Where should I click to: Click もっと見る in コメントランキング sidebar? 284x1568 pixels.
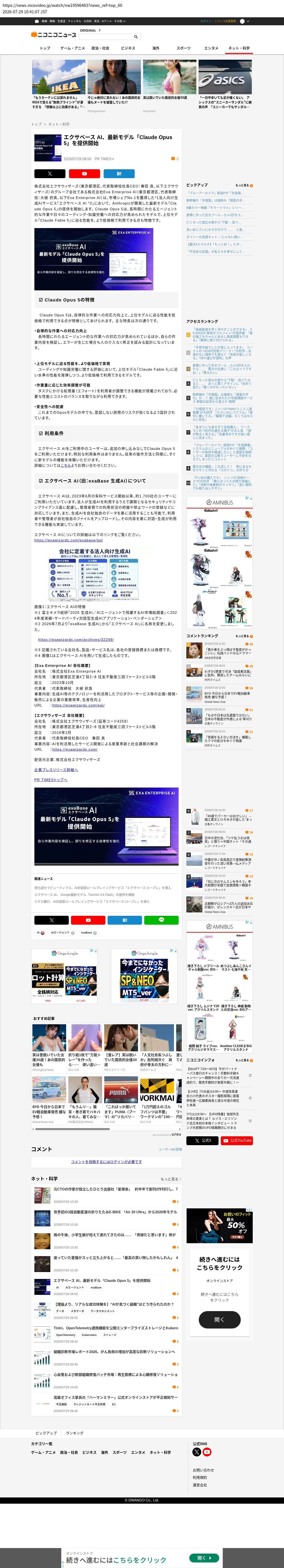pos(244,636)
